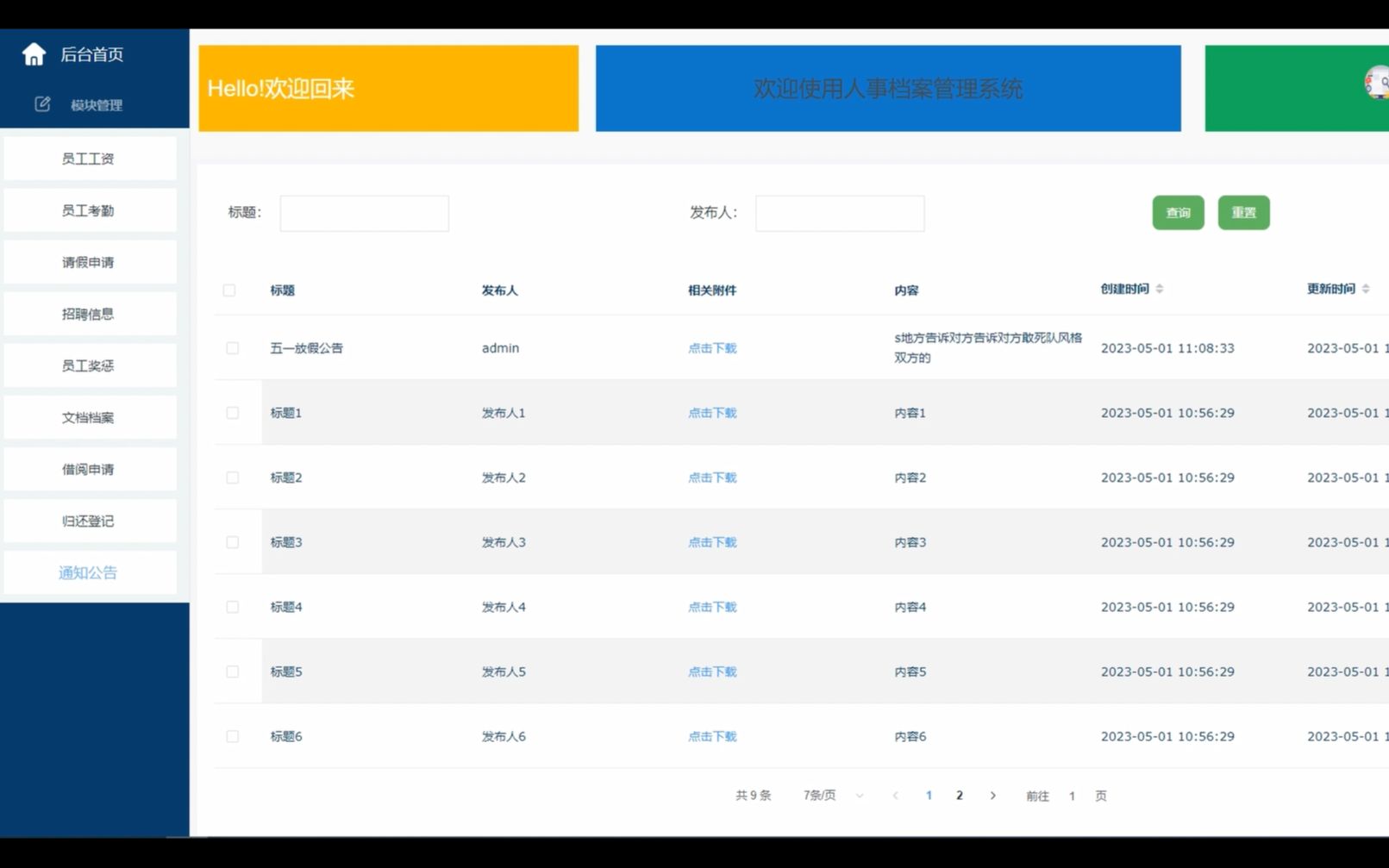Image resolution: width=1389 pixels, height=868 pixels.
Task: Sort by 更新时间 column arrows
Action: pyautogui.click(x=1366, y=289)
